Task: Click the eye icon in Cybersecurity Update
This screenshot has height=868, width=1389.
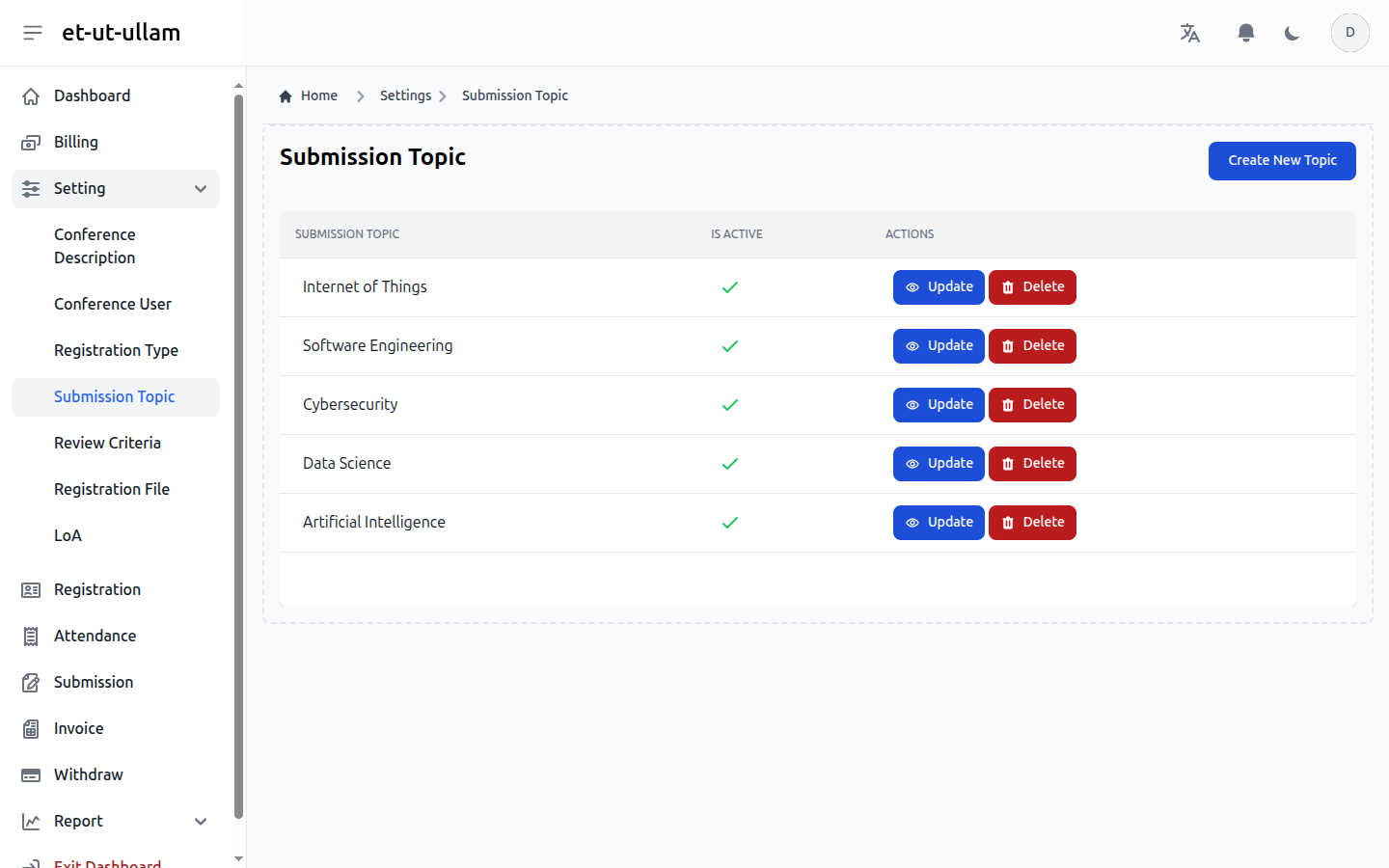Action: [x=912, y=405]
